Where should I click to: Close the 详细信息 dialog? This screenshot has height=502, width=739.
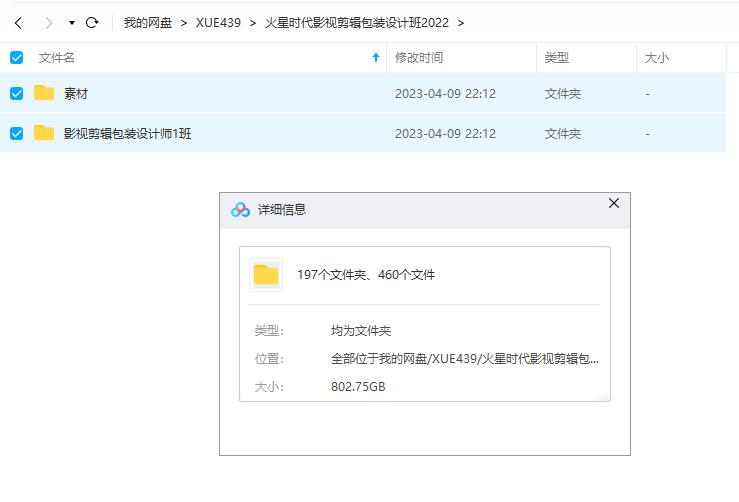614,203
